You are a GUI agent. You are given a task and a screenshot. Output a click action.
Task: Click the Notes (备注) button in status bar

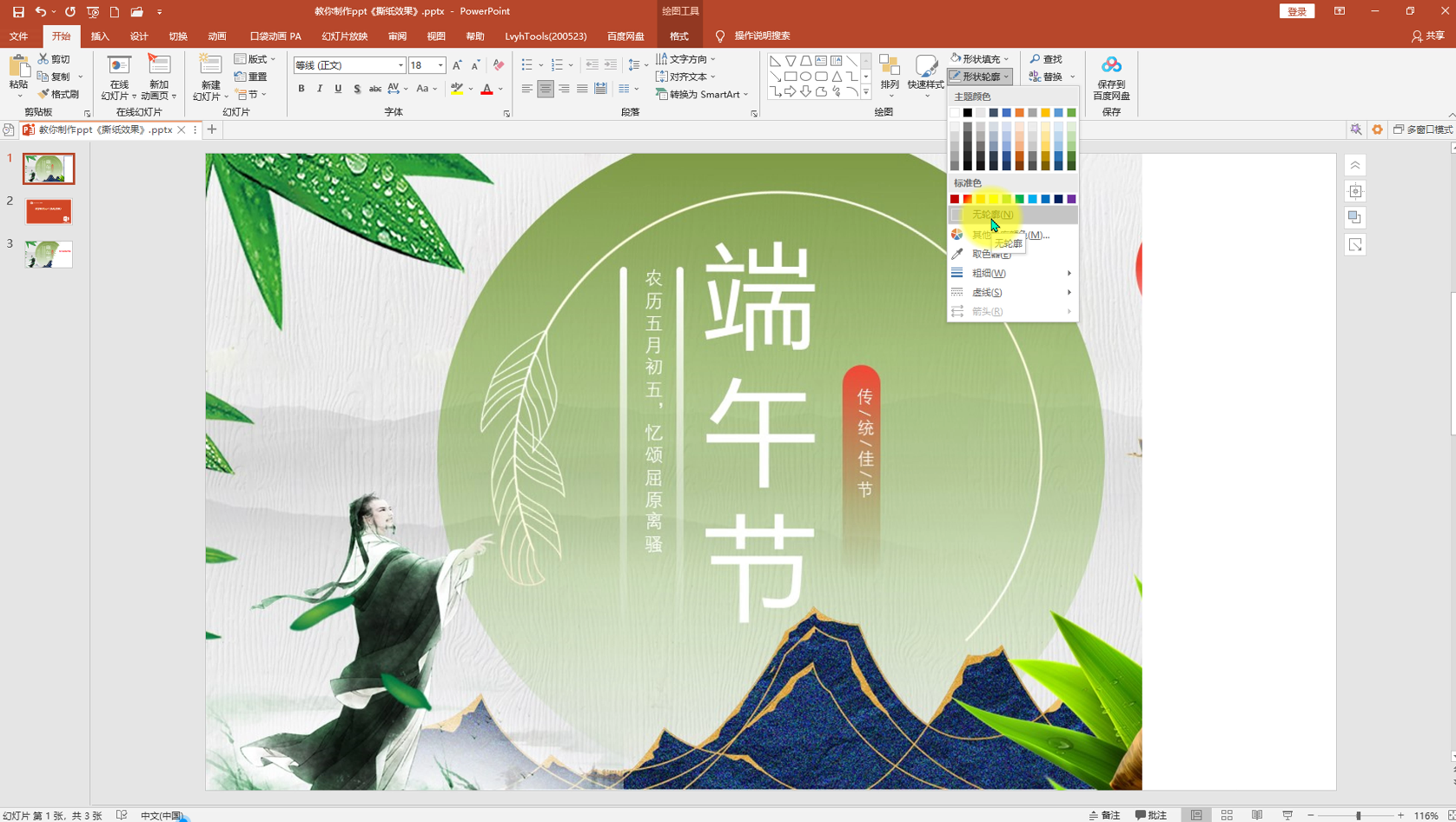(x=1104, y=815)
